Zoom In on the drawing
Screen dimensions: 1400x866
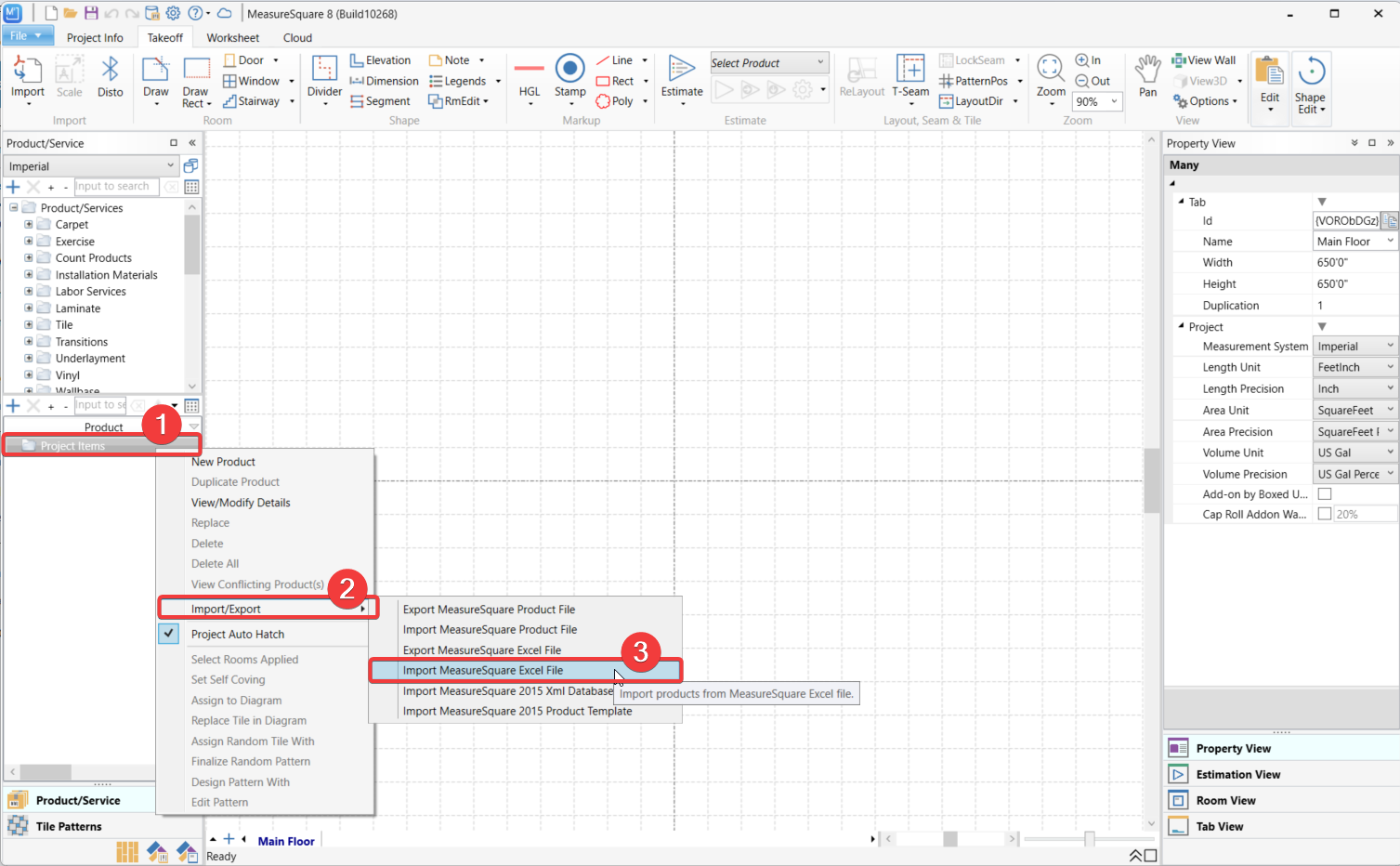(x=1088, y=60)
